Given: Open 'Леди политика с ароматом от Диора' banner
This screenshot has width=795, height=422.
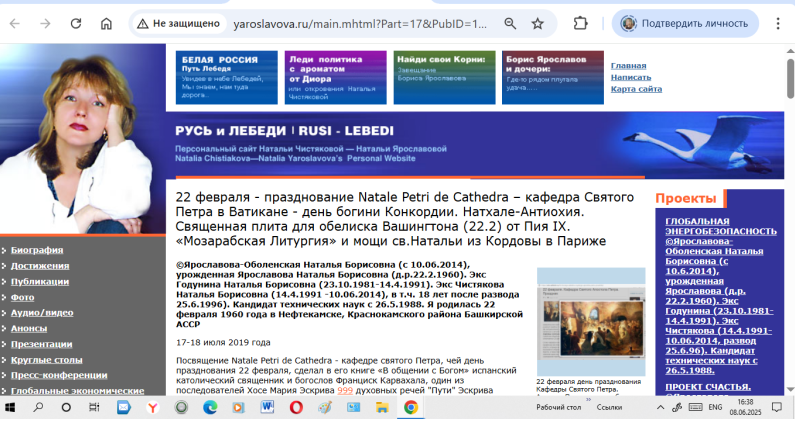Looking at the screenshot, I should click(x=336, y=78).
